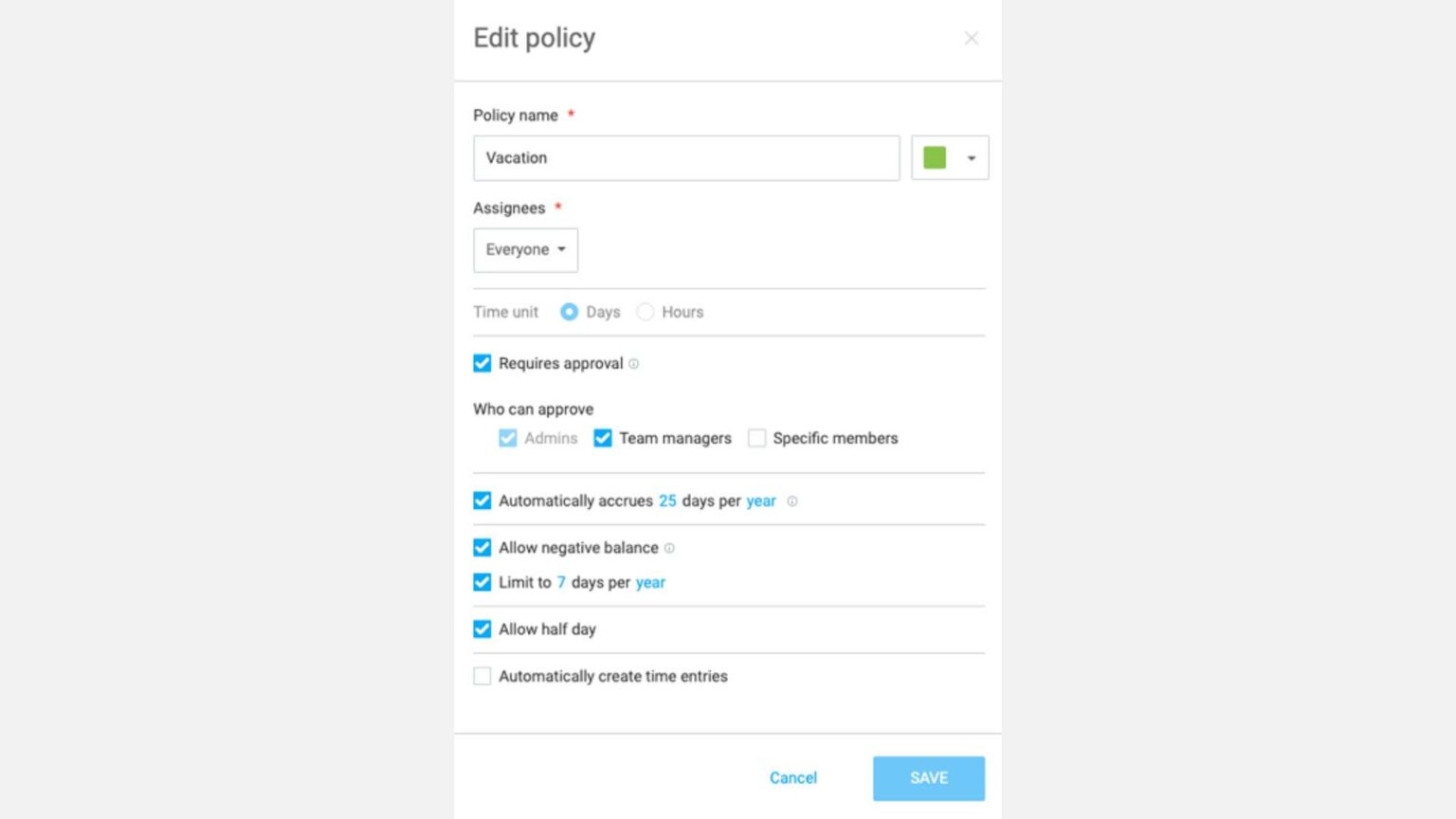The width and height of the screenshot is (1456, 819).
Task: Disable Team managers approval
Action: 603,438
